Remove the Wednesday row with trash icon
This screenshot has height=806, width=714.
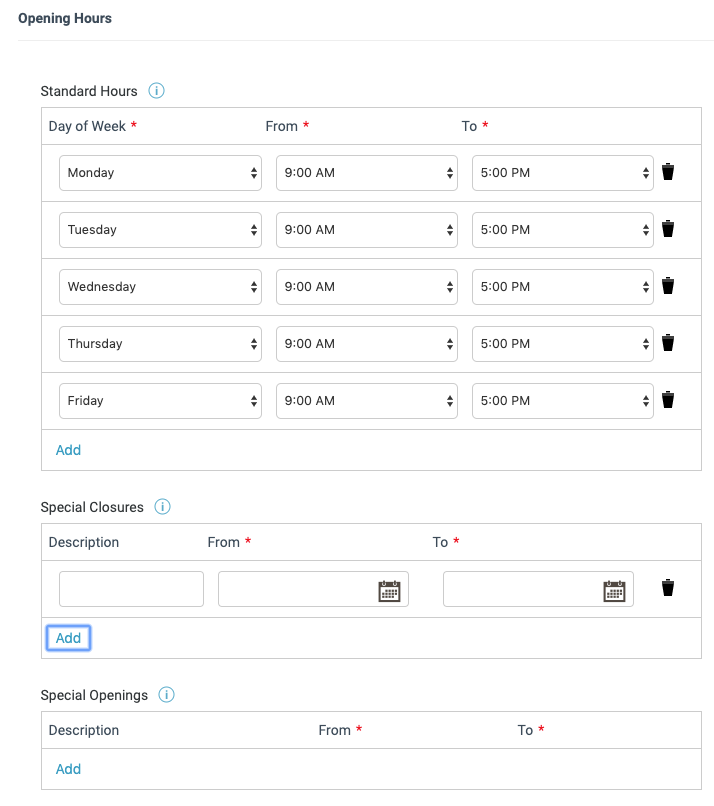(x=667, y=286)
